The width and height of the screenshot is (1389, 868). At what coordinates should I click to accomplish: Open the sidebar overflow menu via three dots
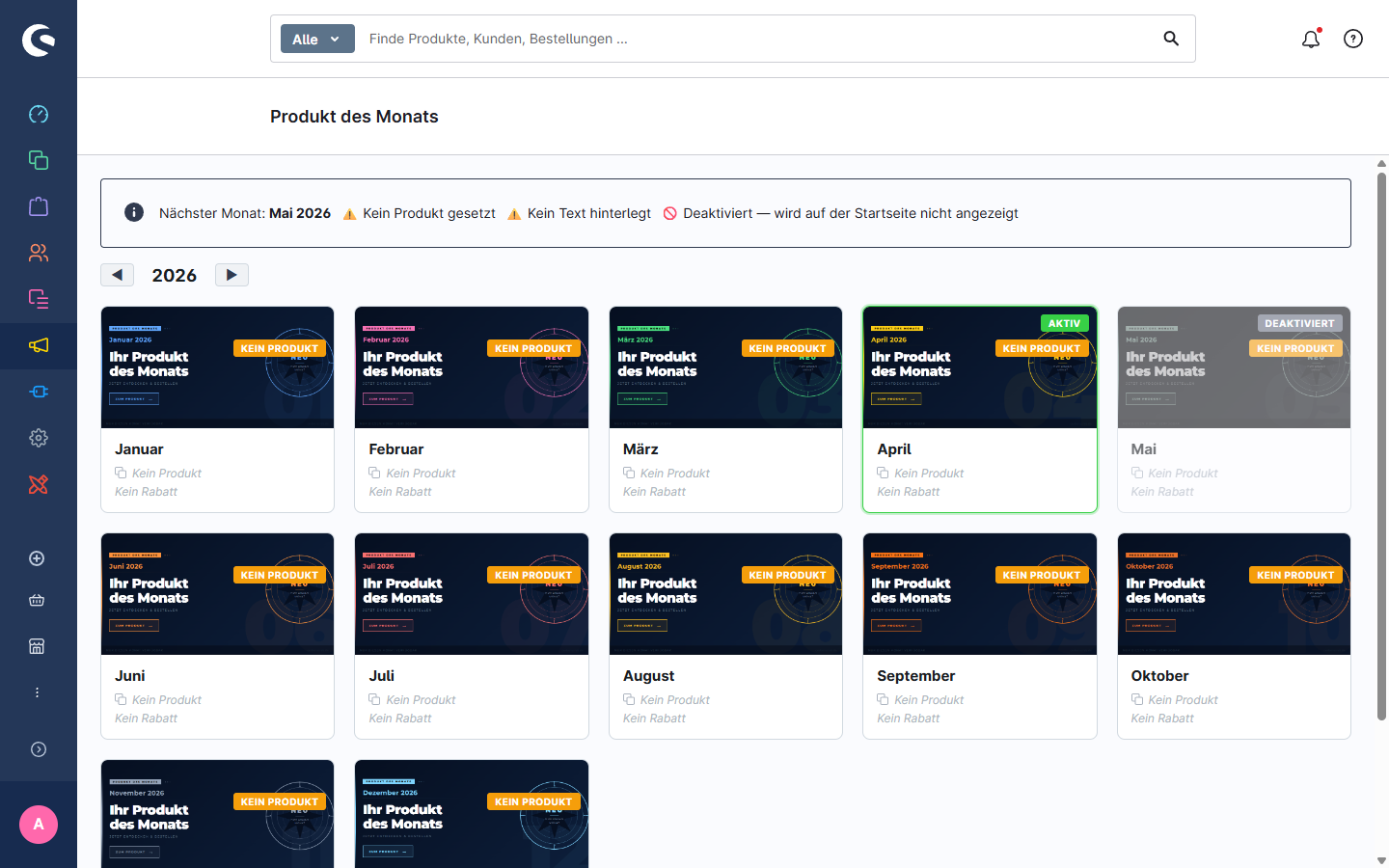37,692
